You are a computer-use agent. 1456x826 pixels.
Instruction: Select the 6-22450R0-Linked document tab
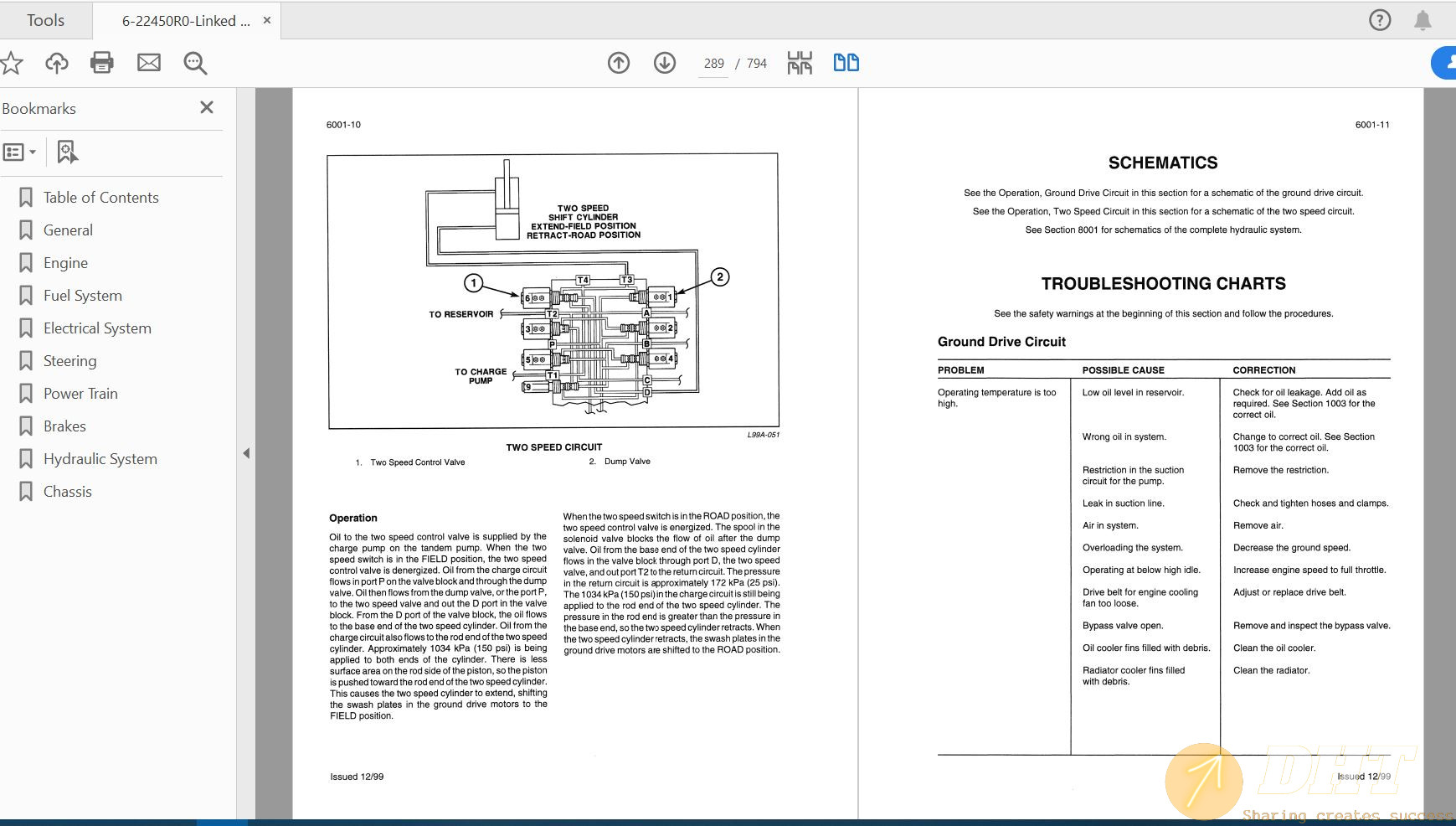(186, 21)
